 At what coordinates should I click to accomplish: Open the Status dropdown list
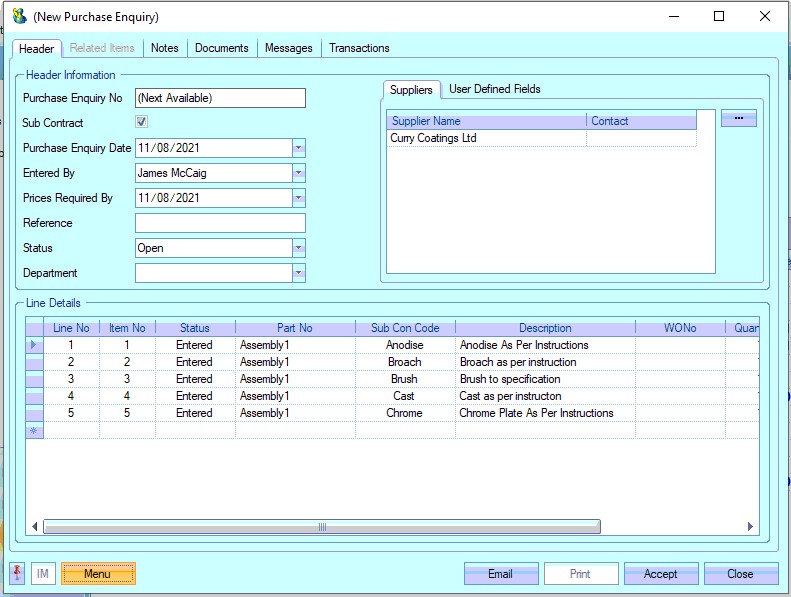(298, 248)
